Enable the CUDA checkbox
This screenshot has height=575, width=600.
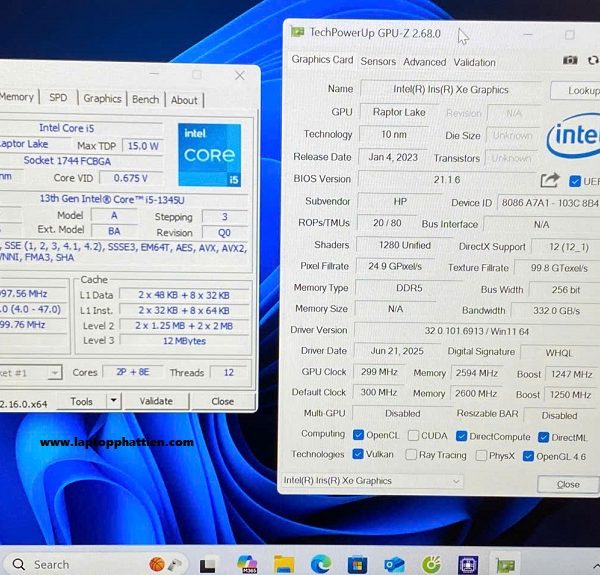coord(412,436)
